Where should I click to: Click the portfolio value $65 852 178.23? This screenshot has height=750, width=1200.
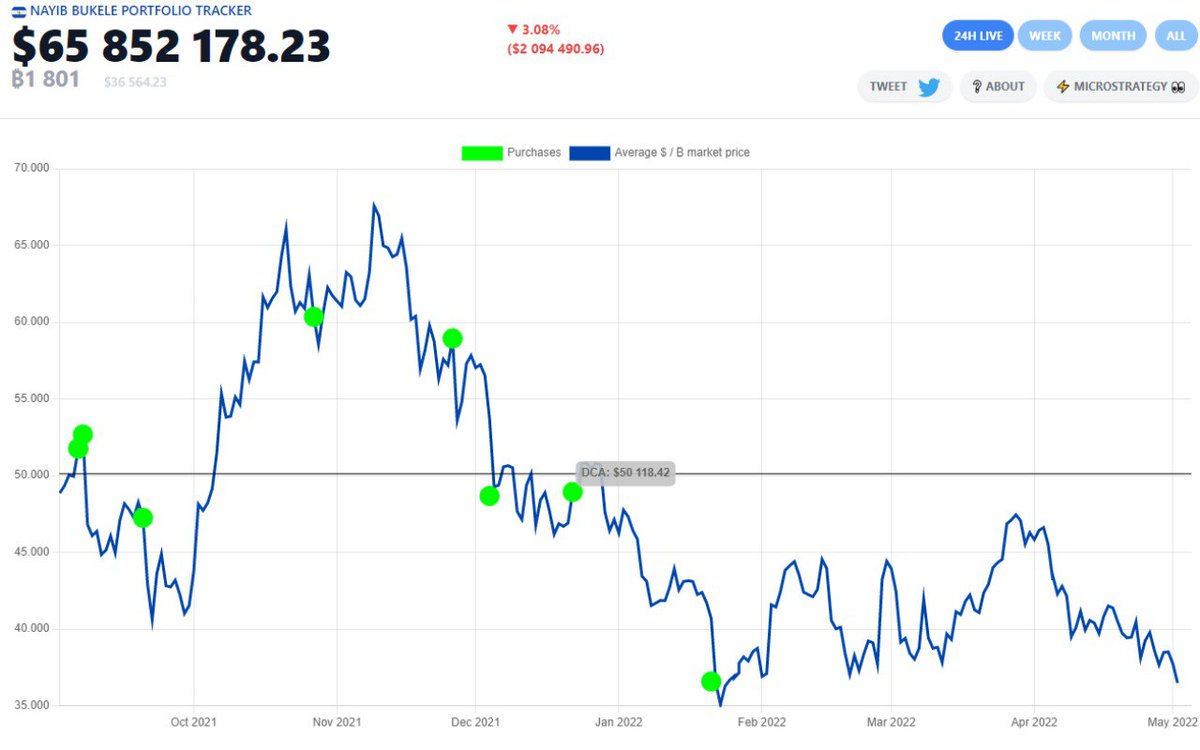tap(171, 46)
